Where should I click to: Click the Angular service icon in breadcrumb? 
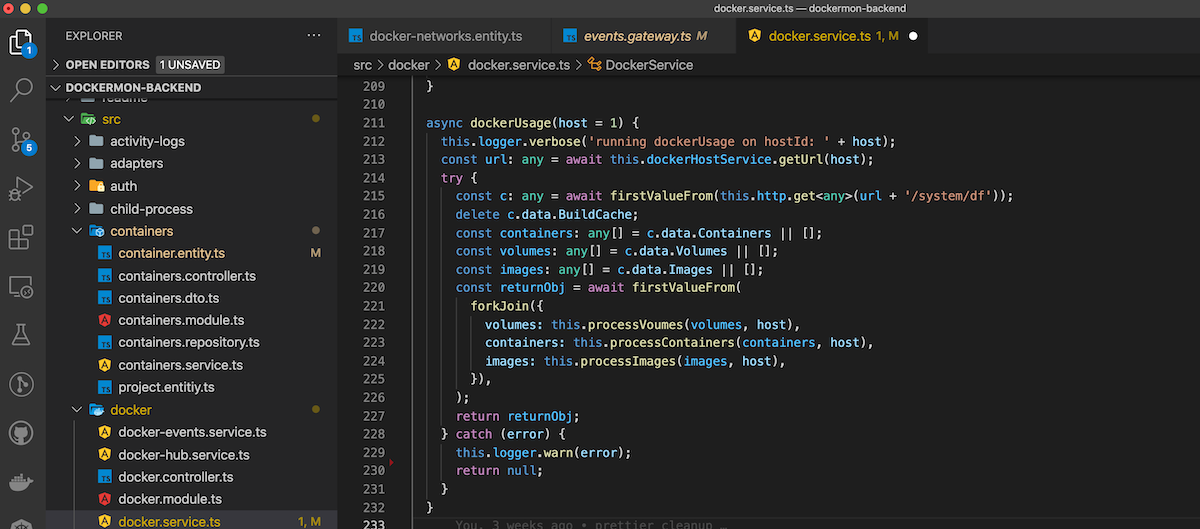(x=454, y=65)
